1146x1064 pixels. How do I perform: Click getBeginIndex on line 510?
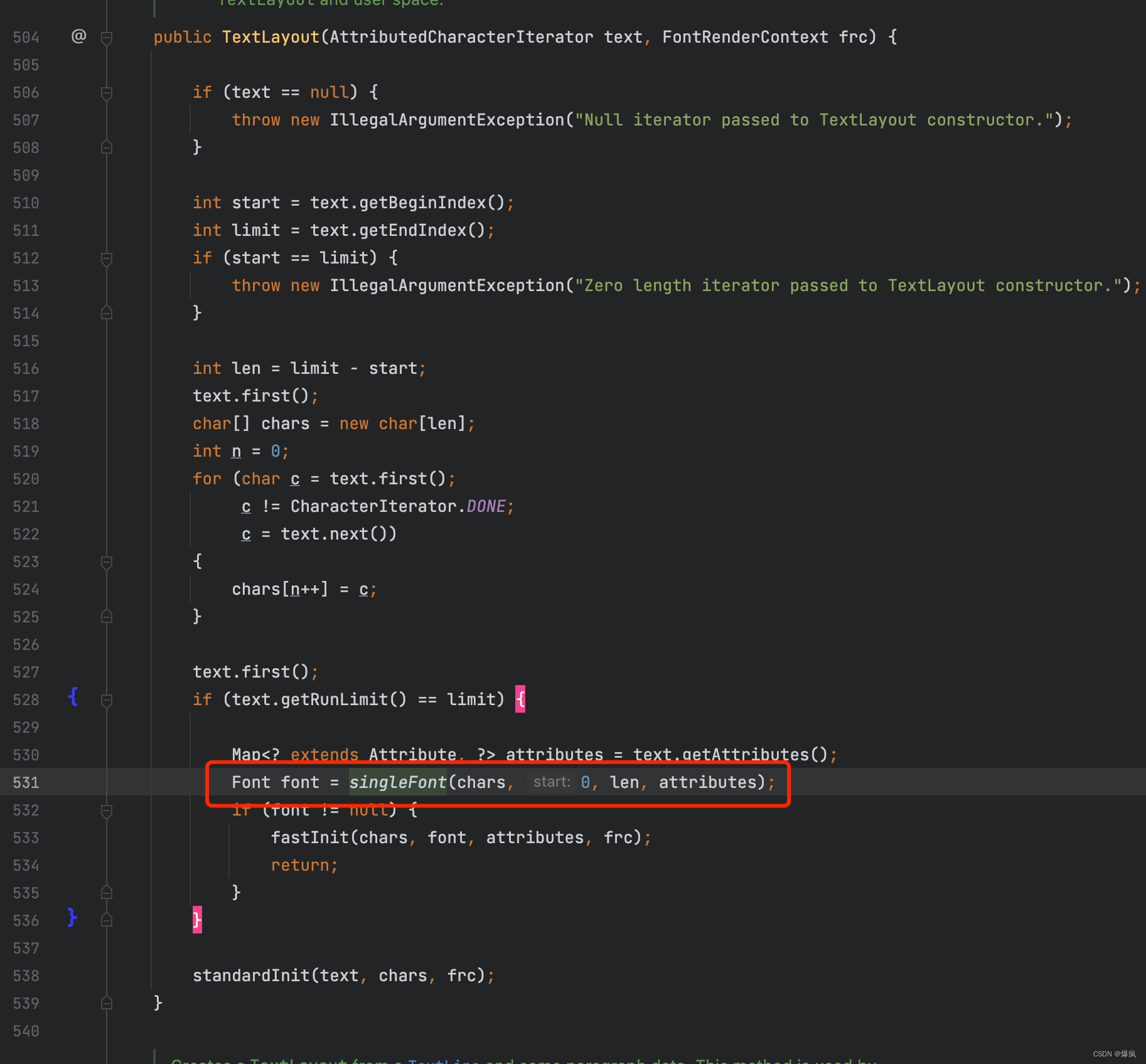click(422, 203)
